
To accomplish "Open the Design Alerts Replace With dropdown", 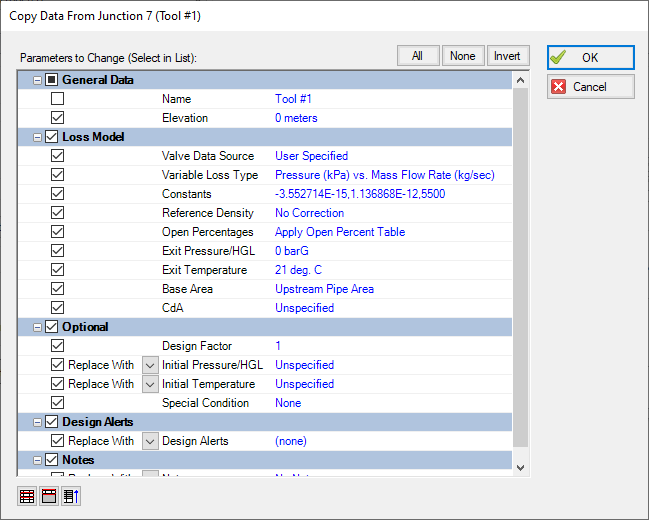I will tap(150, 441).
